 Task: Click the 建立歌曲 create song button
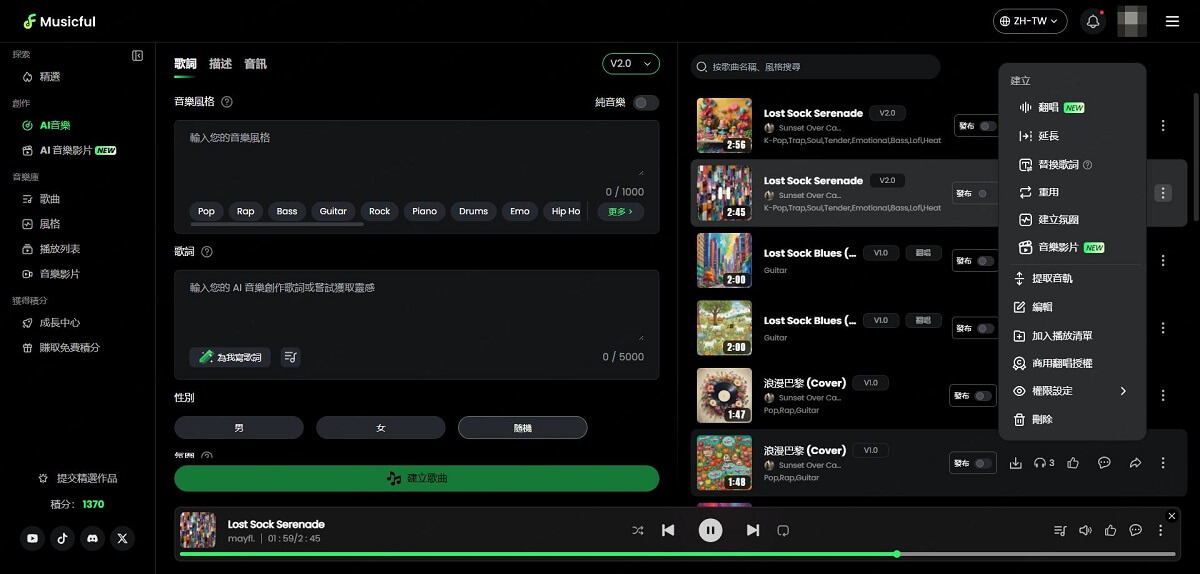pos(417,478)
